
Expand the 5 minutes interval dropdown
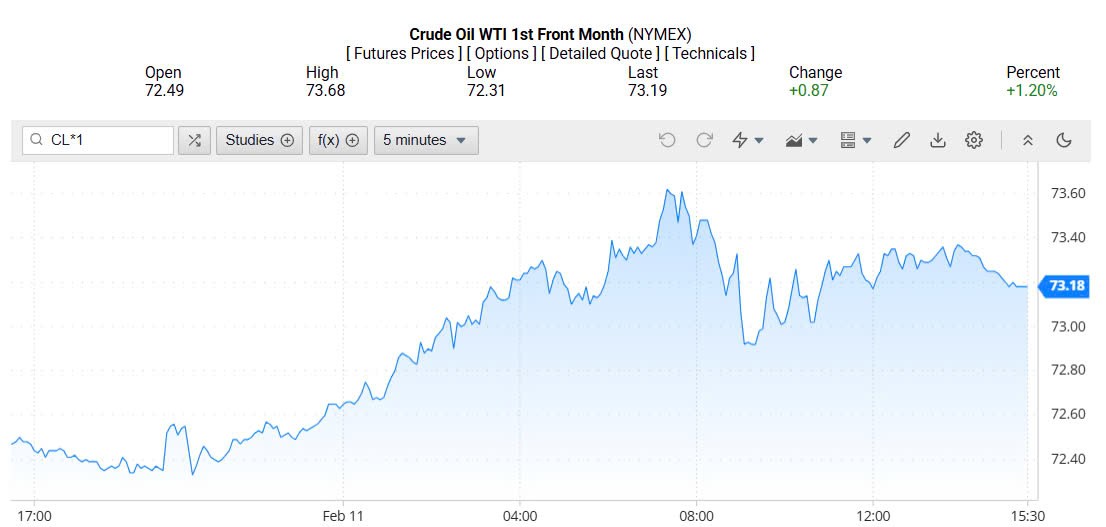click(x=426, y=140)
